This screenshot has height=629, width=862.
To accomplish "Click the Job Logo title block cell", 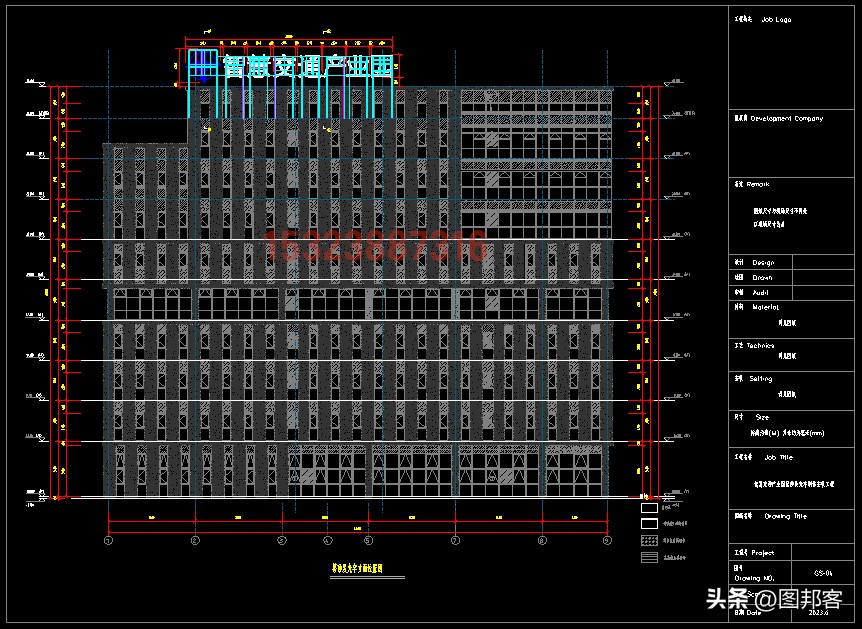I will click(776, 20).
